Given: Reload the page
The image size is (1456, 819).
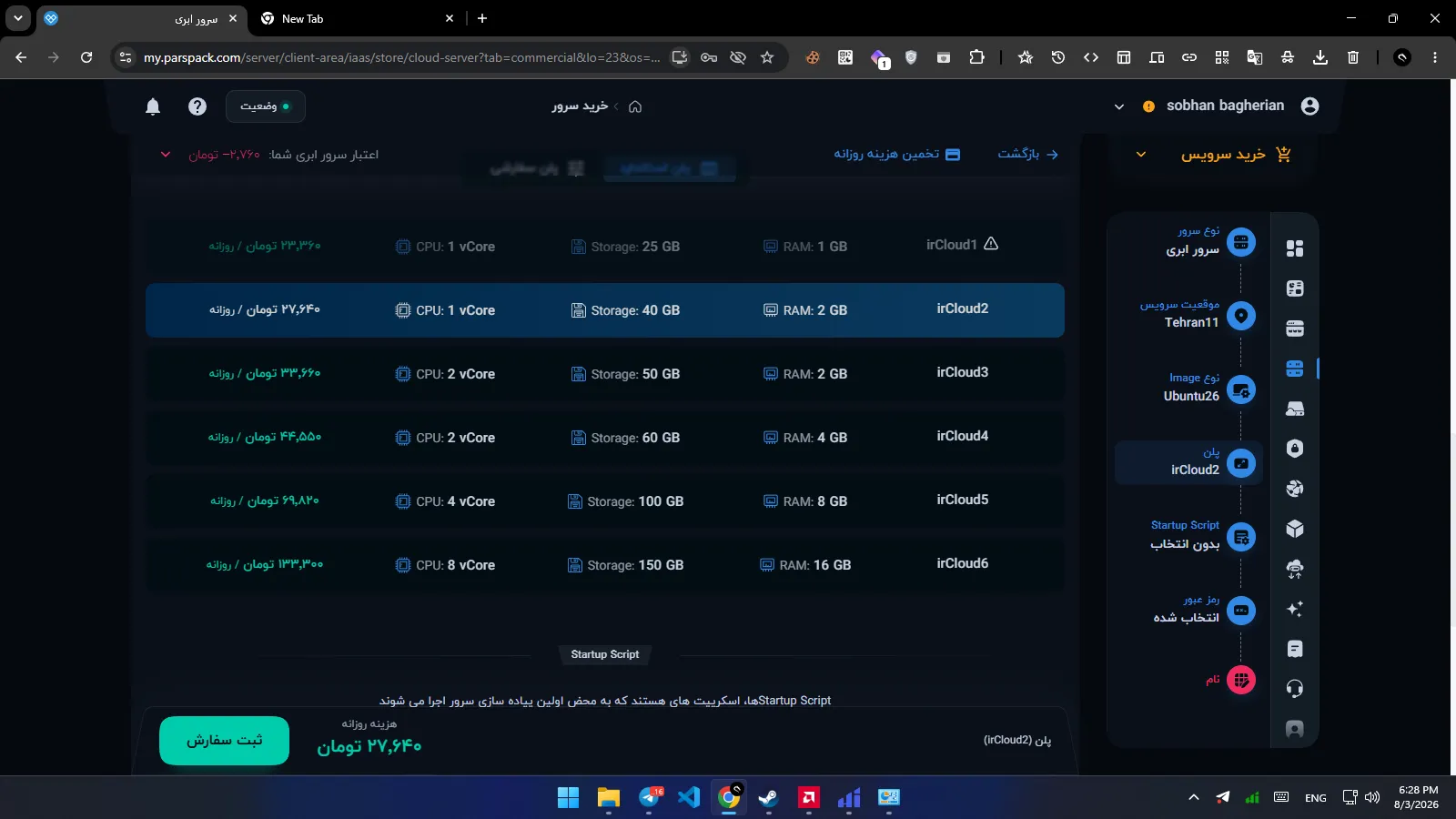Looking at the screenshot, I should point(86,57).
